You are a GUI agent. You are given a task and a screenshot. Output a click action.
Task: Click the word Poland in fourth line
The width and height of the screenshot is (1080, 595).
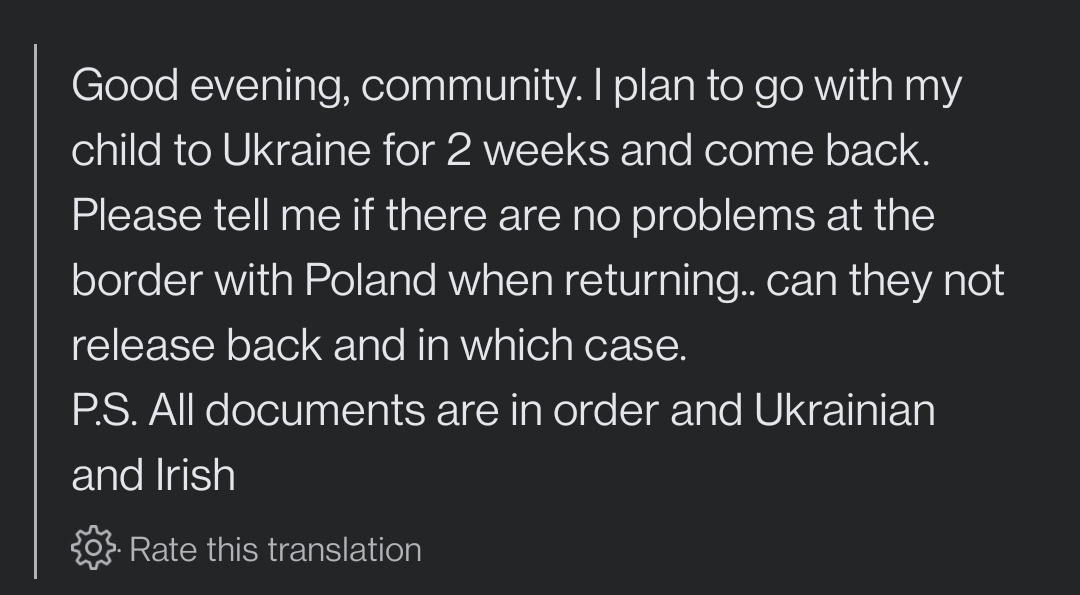[371, 280]
